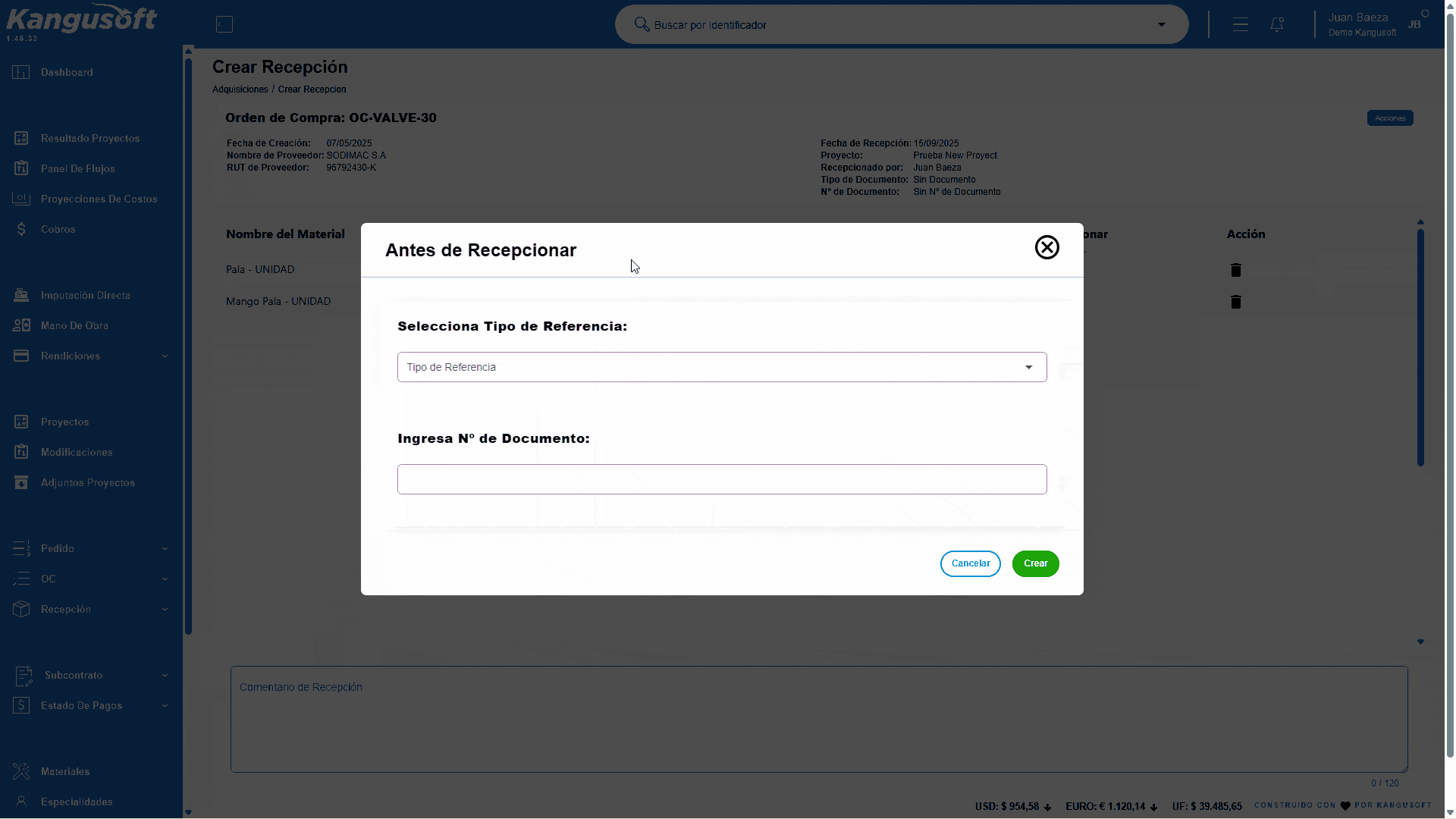This screenshot has height=819, width=1456.
Task: Click the Rendiciones card icon
Action: [x=21, y=356]
